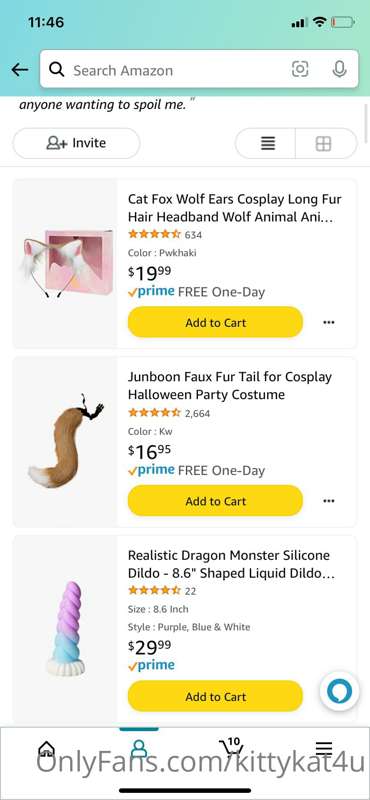The image size is (370, 800).
Task: Go to Home tab icon
Action: (x=46, y=749)
